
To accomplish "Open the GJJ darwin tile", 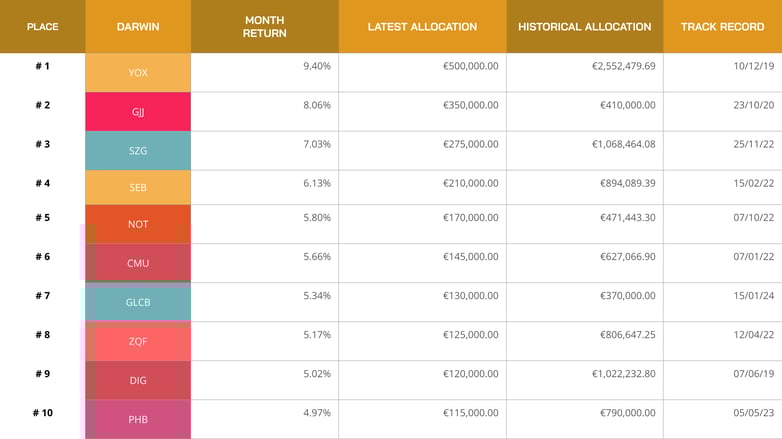I will point(138,111).
